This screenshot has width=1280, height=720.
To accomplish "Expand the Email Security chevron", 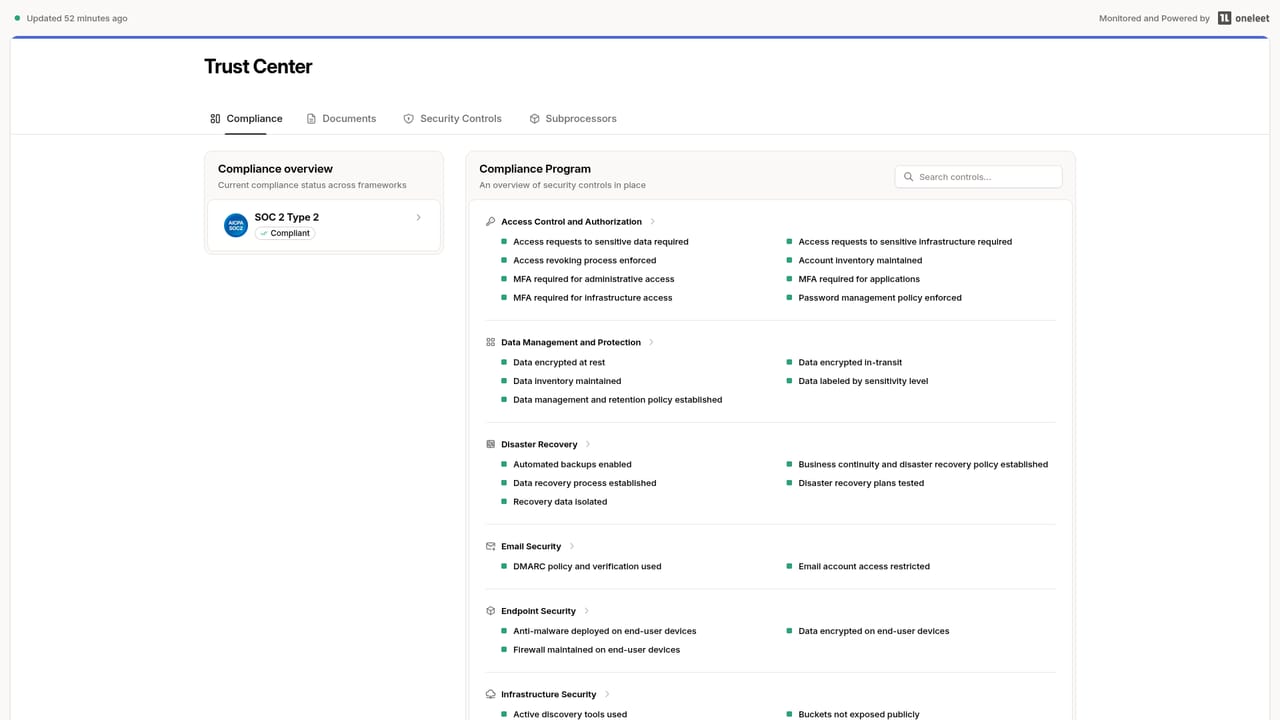I will [572, 546].
